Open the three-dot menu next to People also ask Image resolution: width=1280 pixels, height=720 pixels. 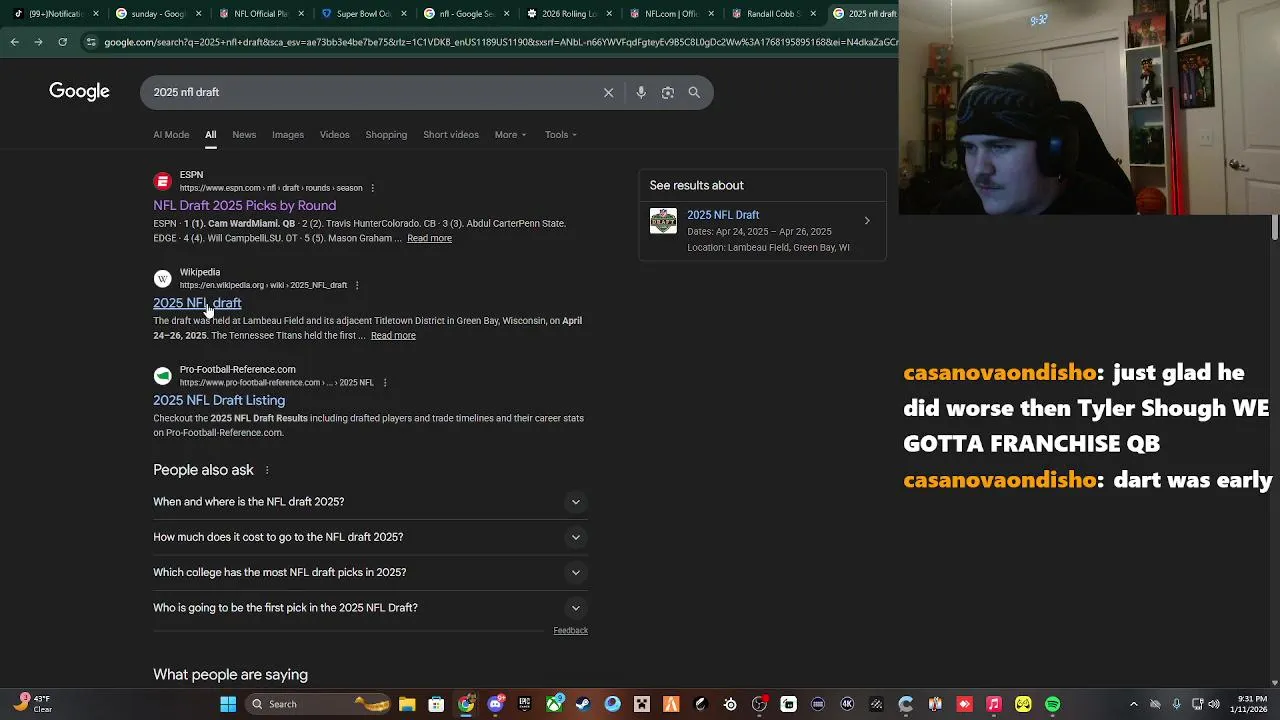pos(267,470)
